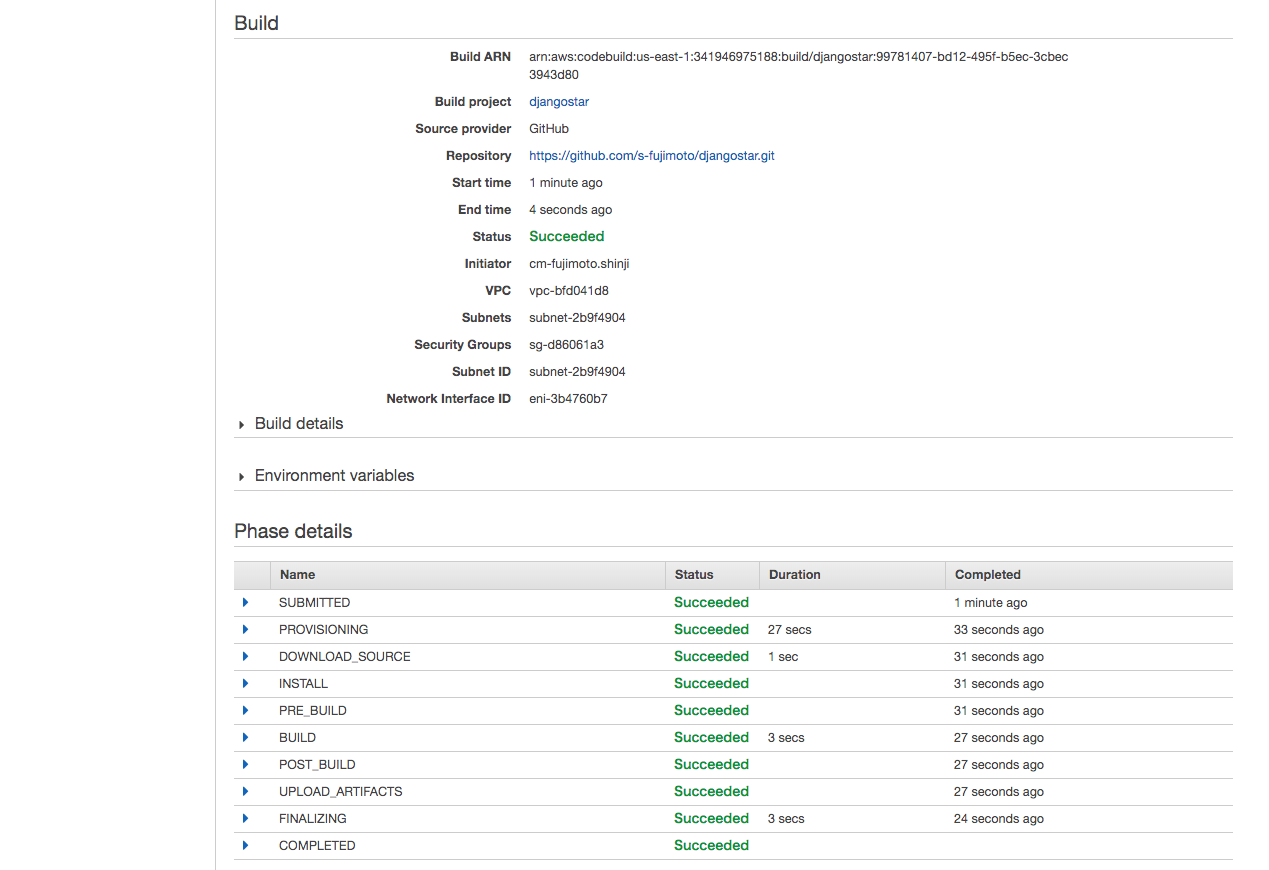Expand the BUILD phase row arrow
The height and width of the screenshot is (870, 1269).
(x=246, y=738)
